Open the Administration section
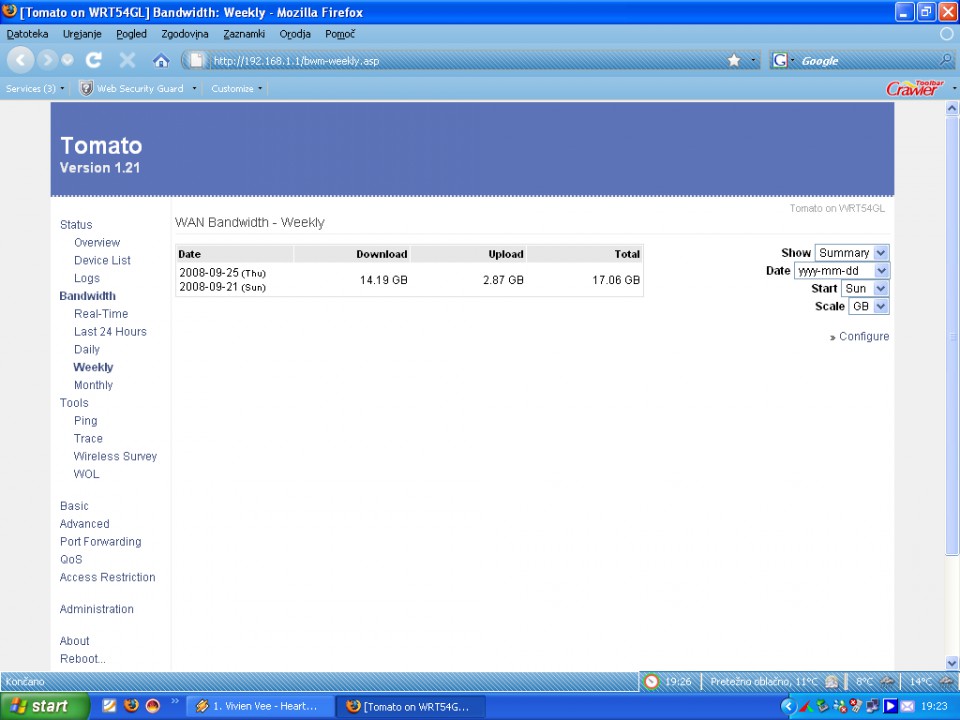 point(97,609)
